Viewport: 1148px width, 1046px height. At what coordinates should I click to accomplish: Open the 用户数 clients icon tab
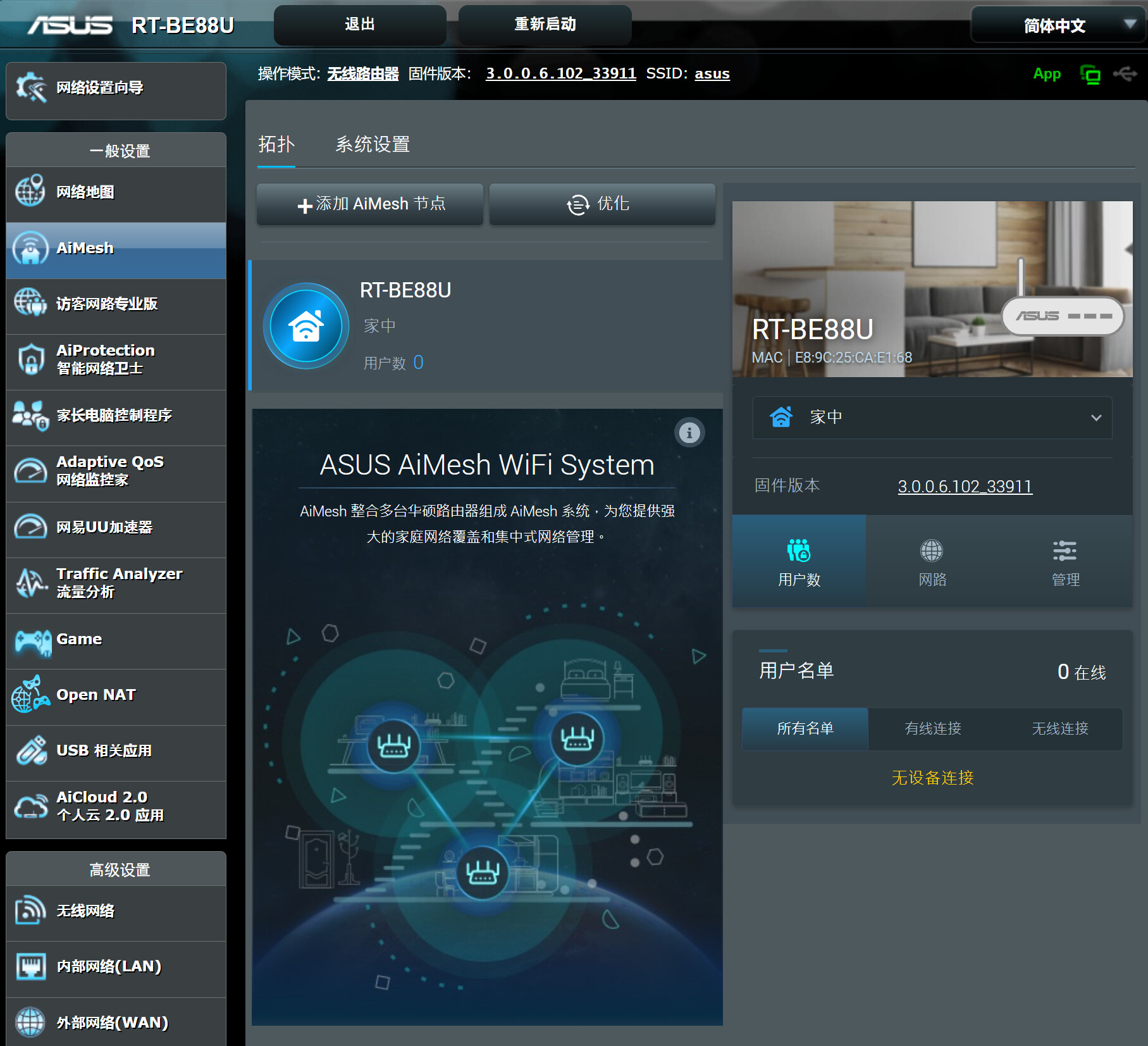tap(799, 561)
